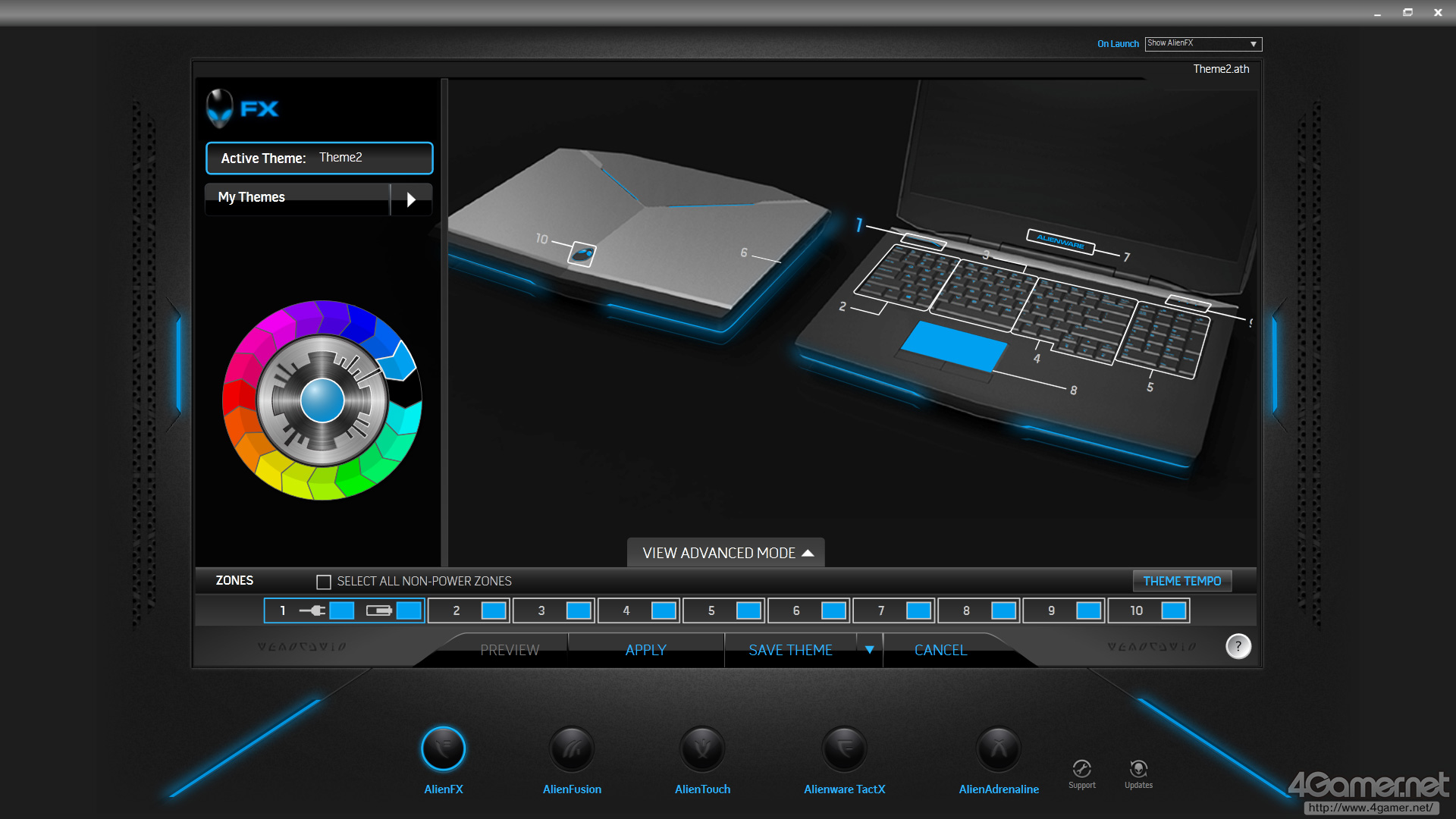Viewport: 1456px width, 819px height.
Task: Open the AlienFusion module icon
Action: pos(572,749)
